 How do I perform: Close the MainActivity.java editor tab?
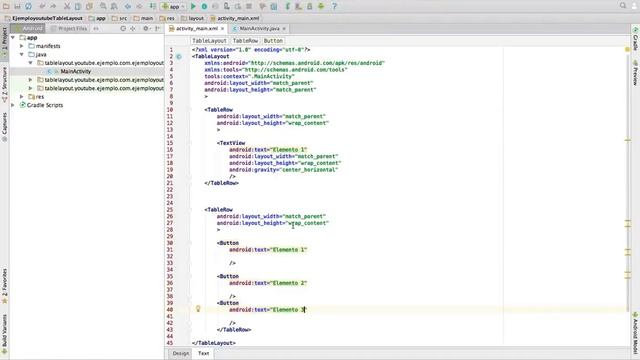point(284,29)
